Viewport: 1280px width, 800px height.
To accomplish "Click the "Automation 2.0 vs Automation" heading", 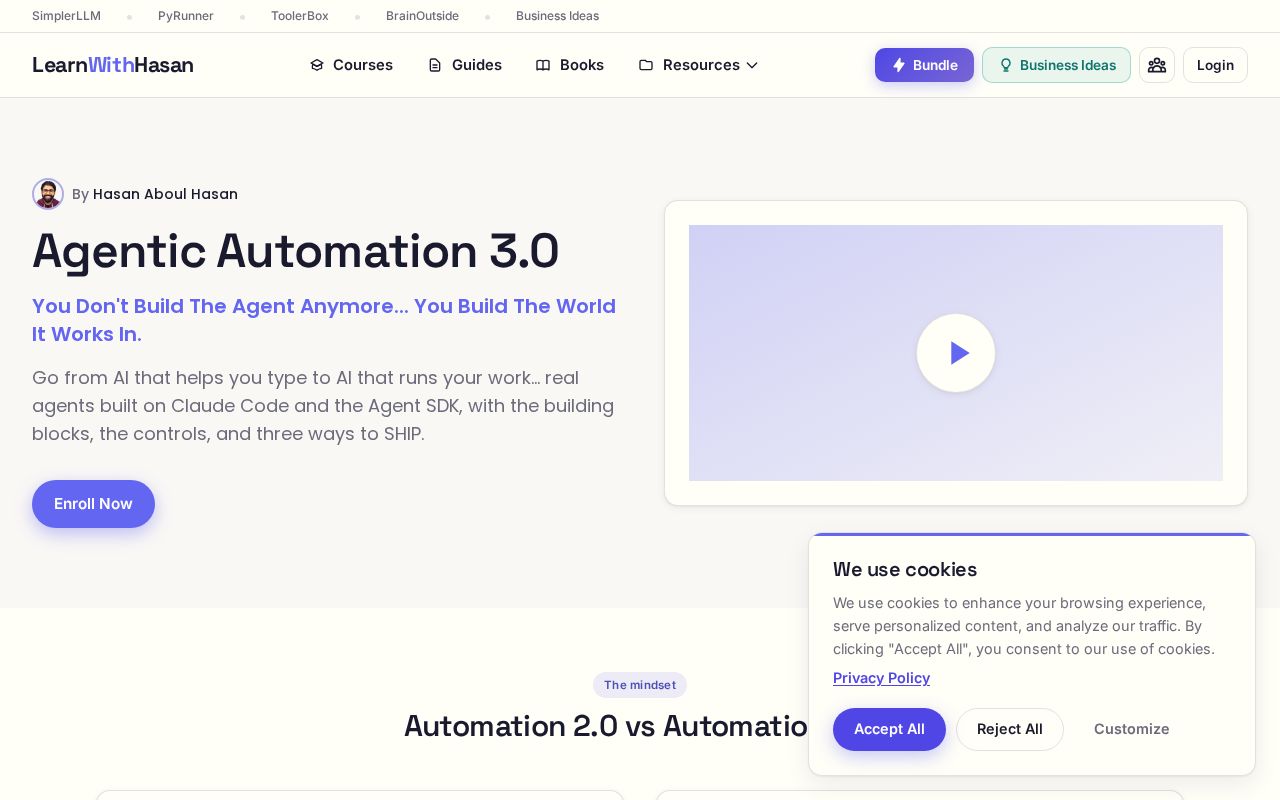I will coord(606,726).
